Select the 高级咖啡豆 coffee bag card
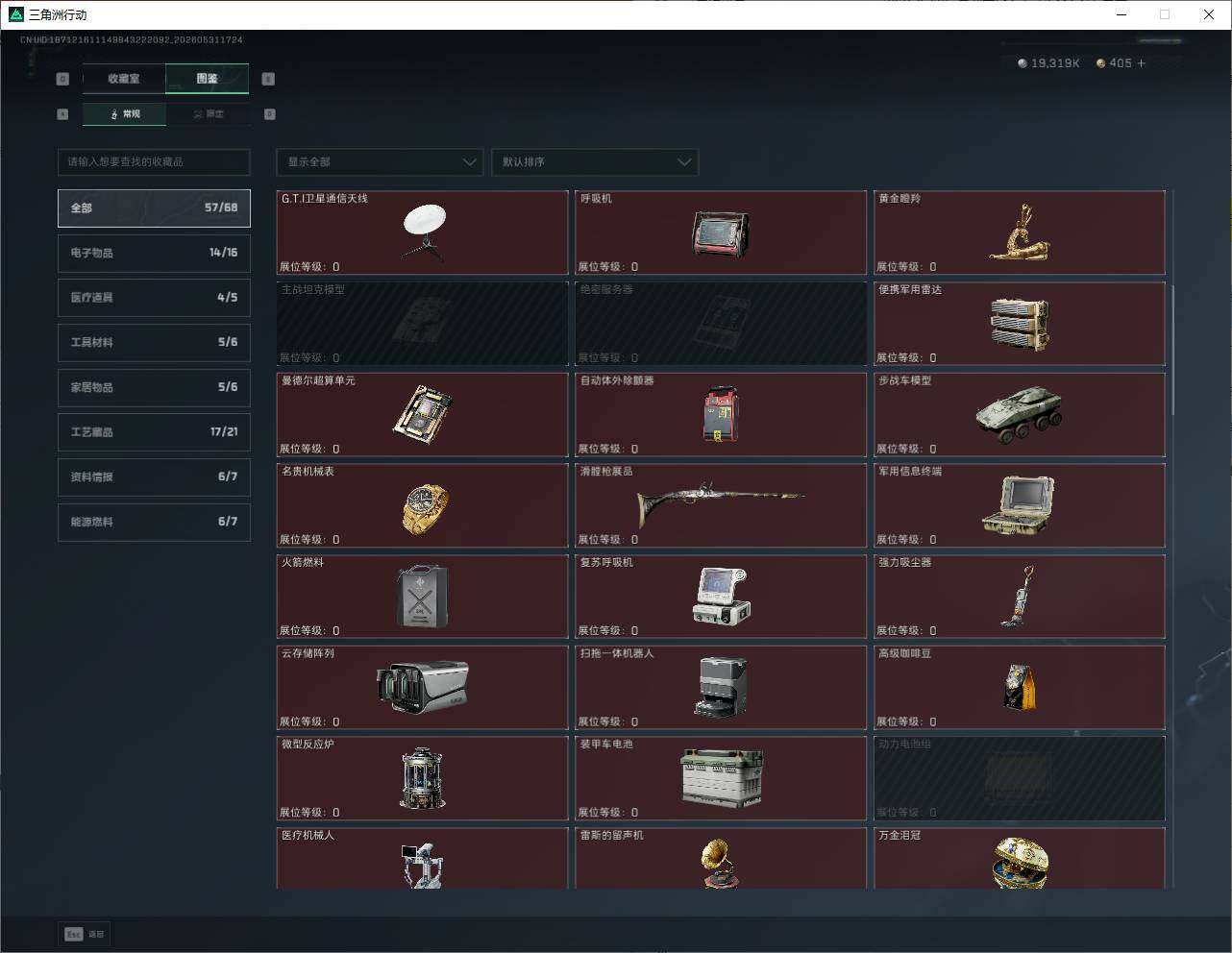This screenshot has width=1232, height=953. [x=1020, y=688]
